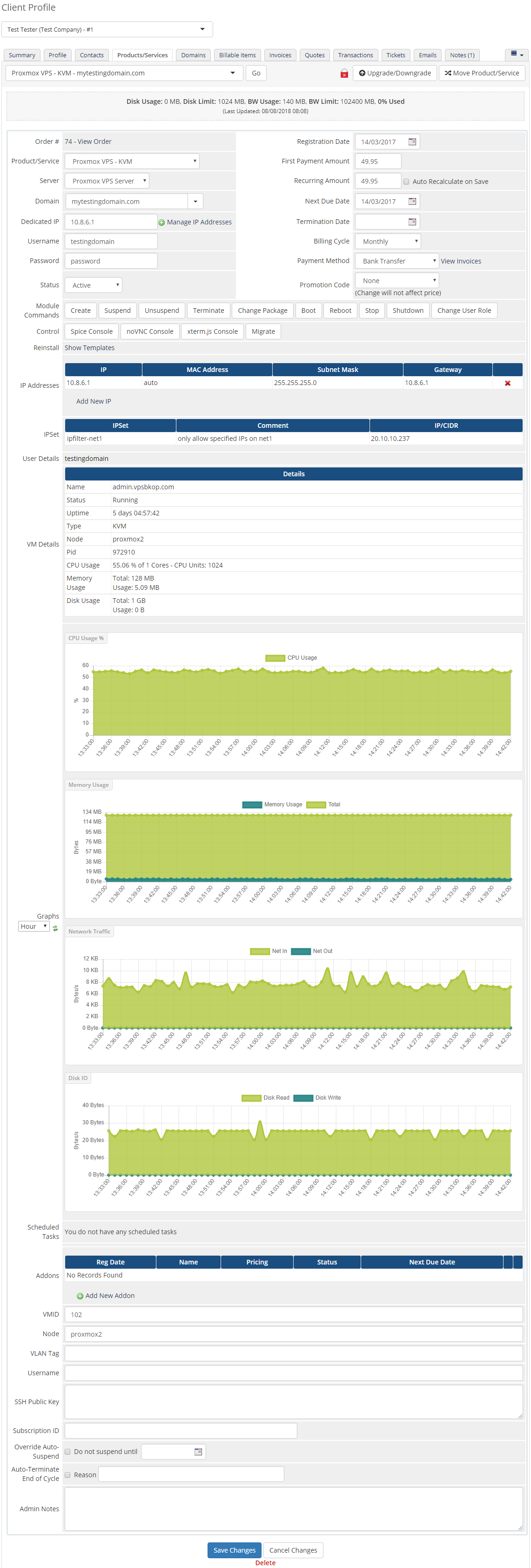Image resolution: width=531 pixels, height=1568 pixels.
Task: Click the Admin Notes text area
Action: pos(294,1509)
